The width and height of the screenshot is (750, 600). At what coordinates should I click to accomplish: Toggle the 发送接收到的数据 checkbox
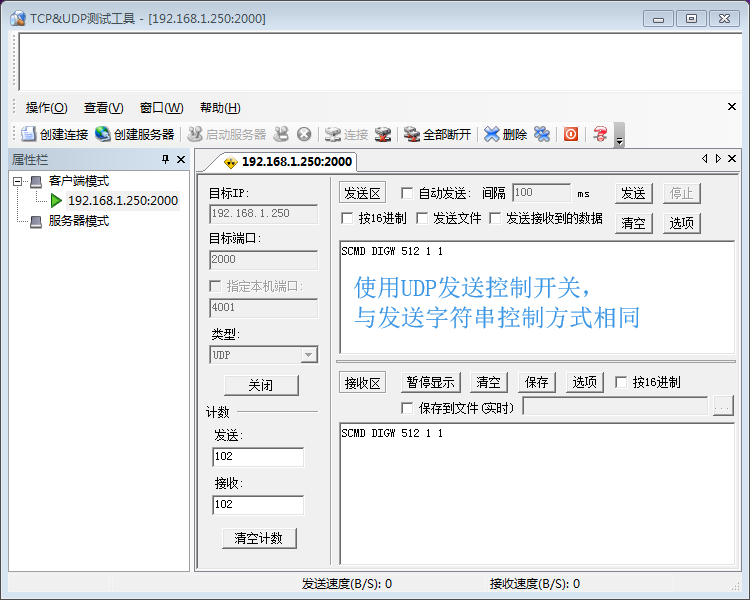click(495, 219)
